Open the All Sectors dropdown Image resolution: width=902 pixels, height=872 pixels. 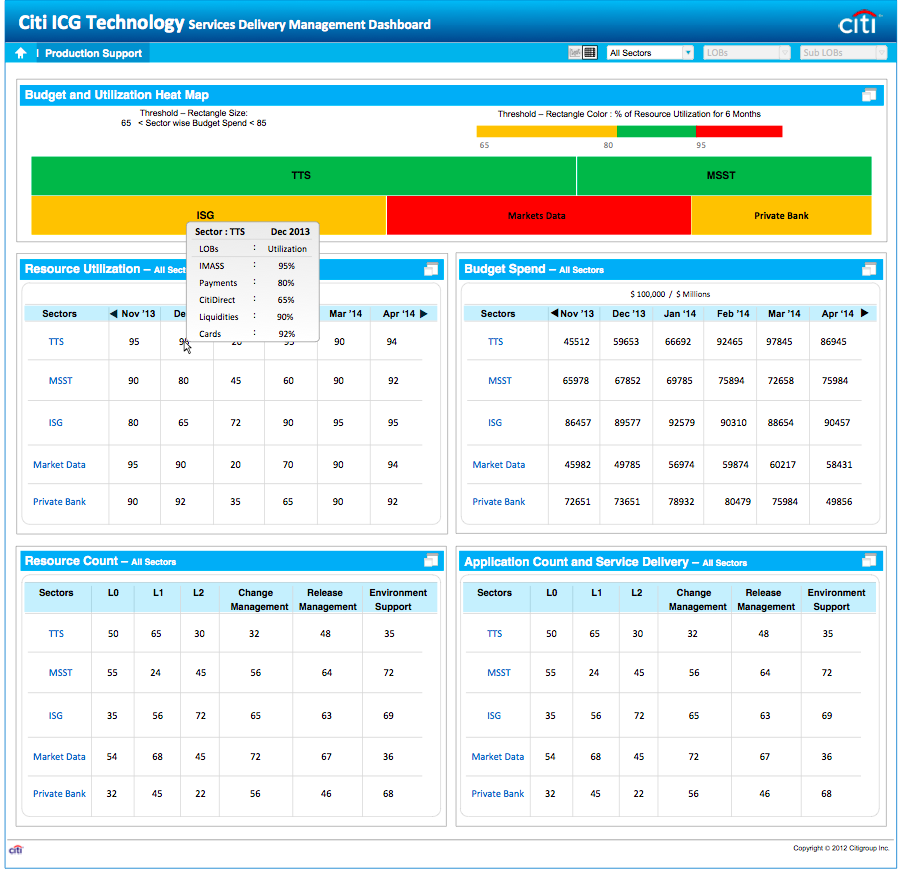coord(650,53)
